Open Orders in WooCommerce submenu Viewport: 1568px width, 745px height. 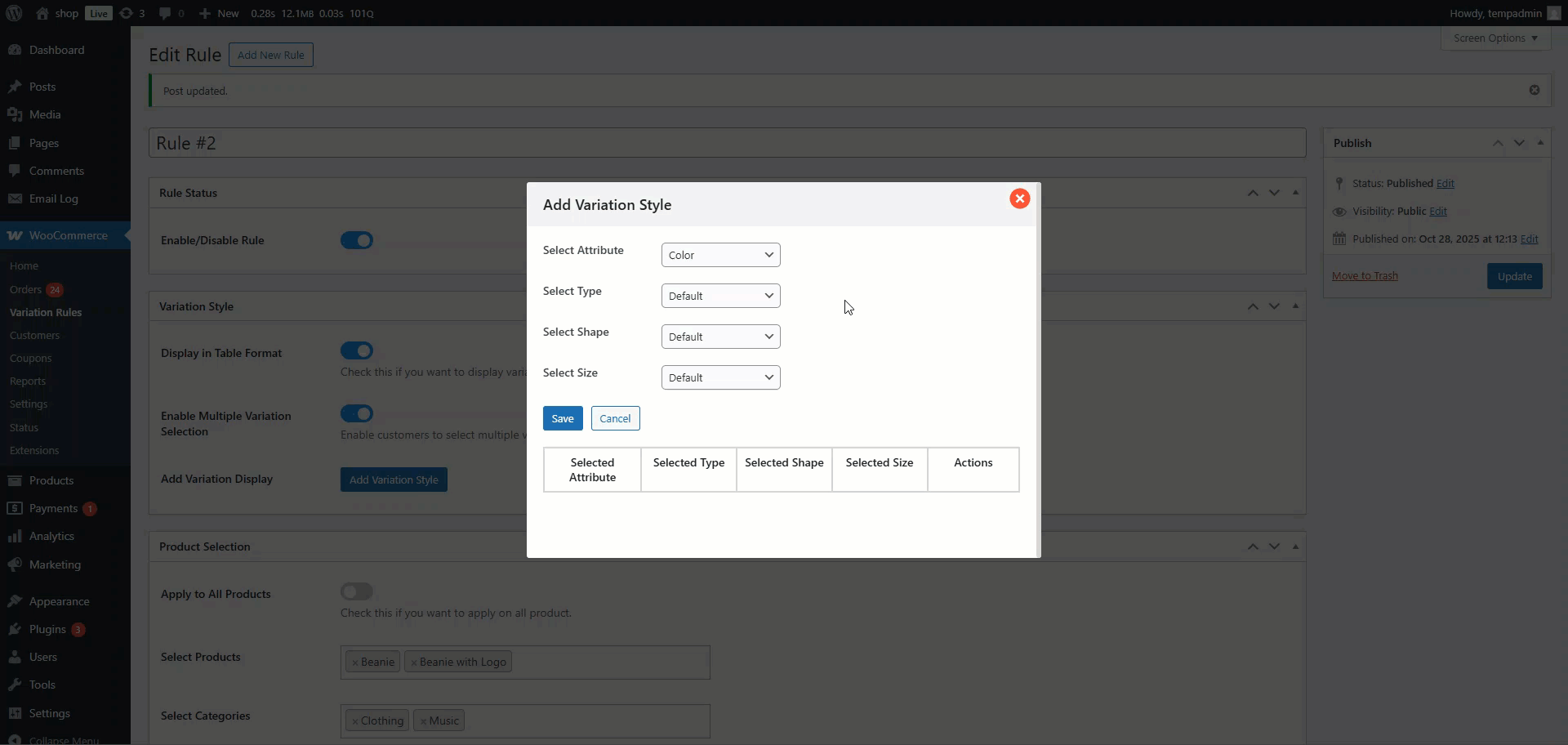[x=25, y=289]
